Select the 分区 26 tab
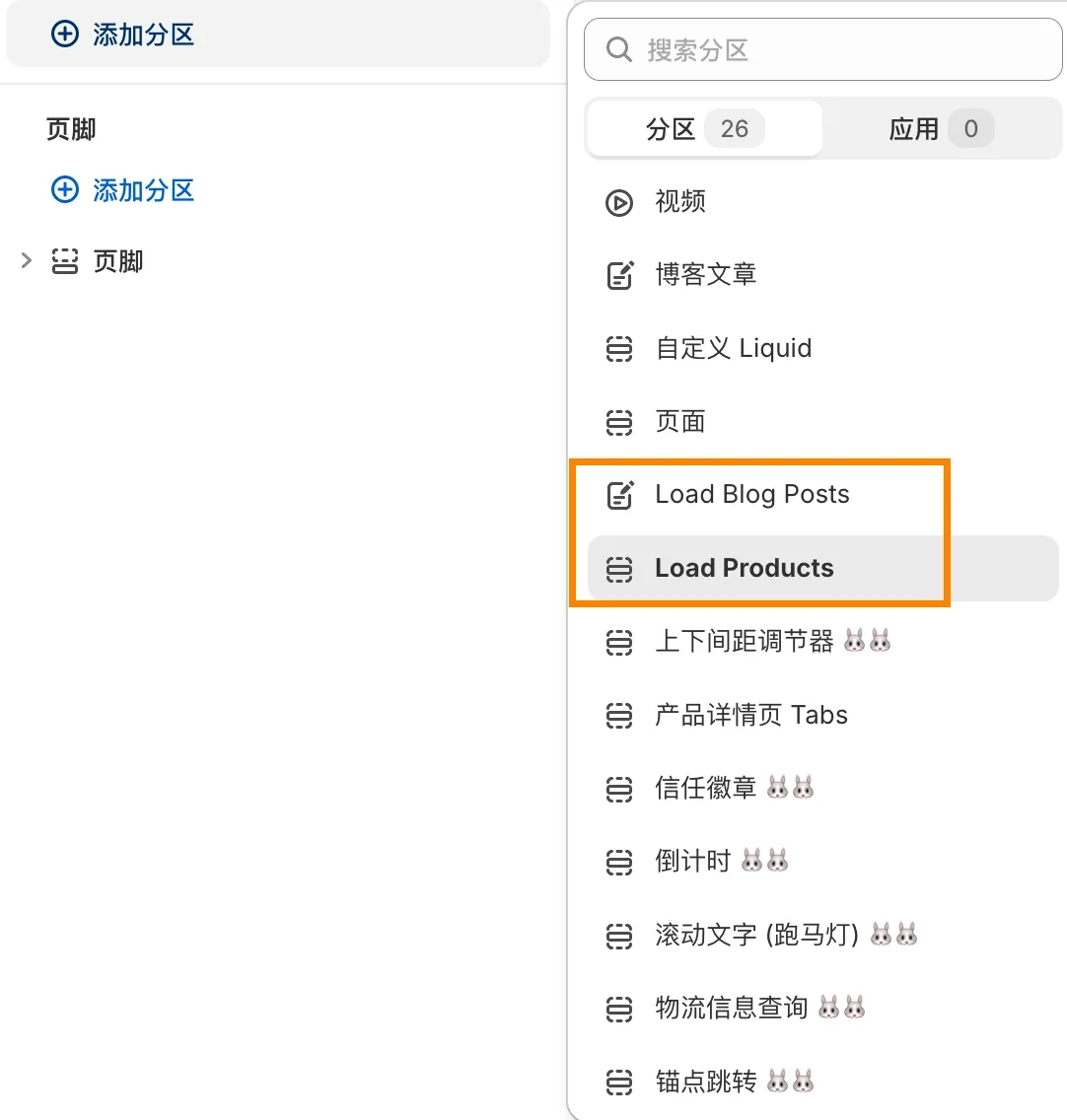The width and height of the screenshot is (1067, 1120). tap(703, 129)
